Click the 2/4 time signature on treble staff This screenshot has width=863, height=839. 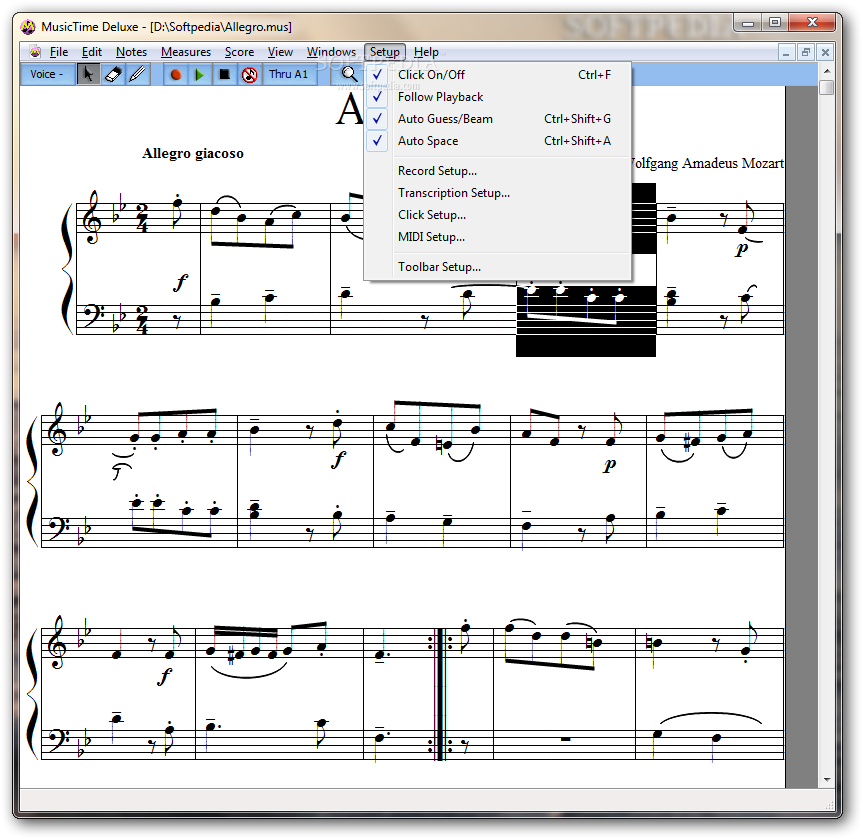142,218
